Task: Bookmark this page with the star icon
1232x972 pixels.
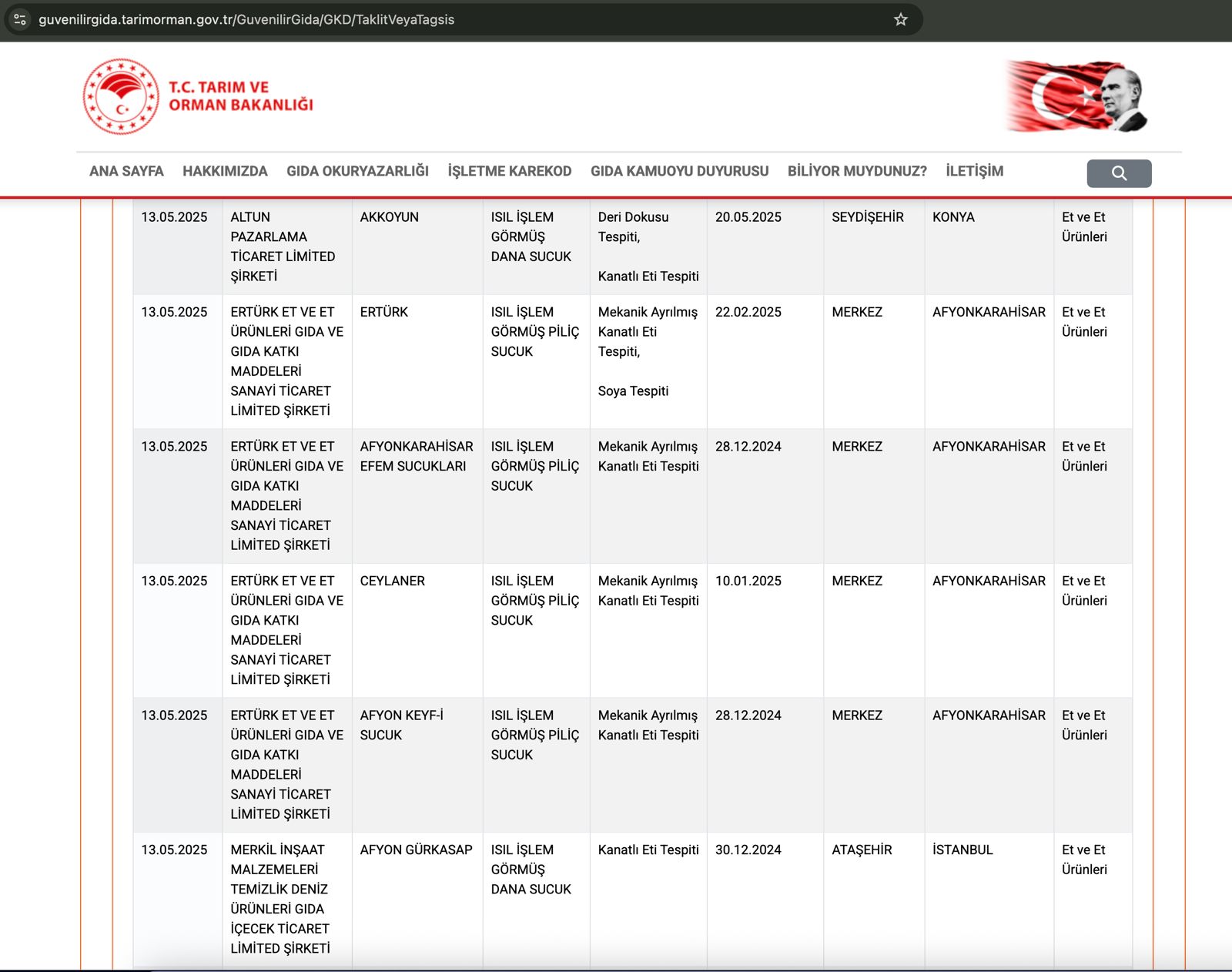Action: point(901,19)
